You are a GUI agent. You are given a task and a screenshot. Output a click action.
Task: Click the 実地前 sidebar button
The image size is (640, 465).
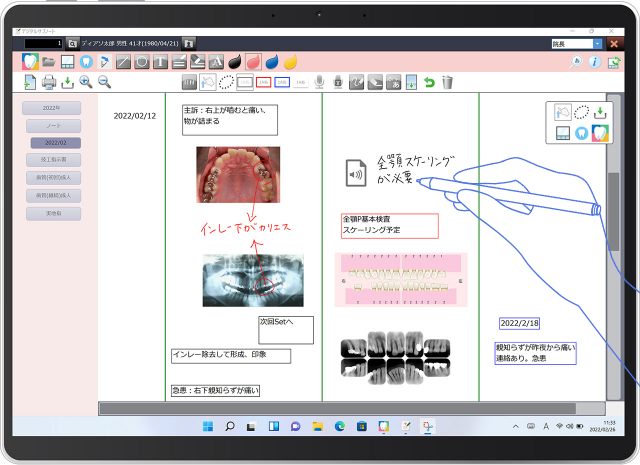[53, 213]
